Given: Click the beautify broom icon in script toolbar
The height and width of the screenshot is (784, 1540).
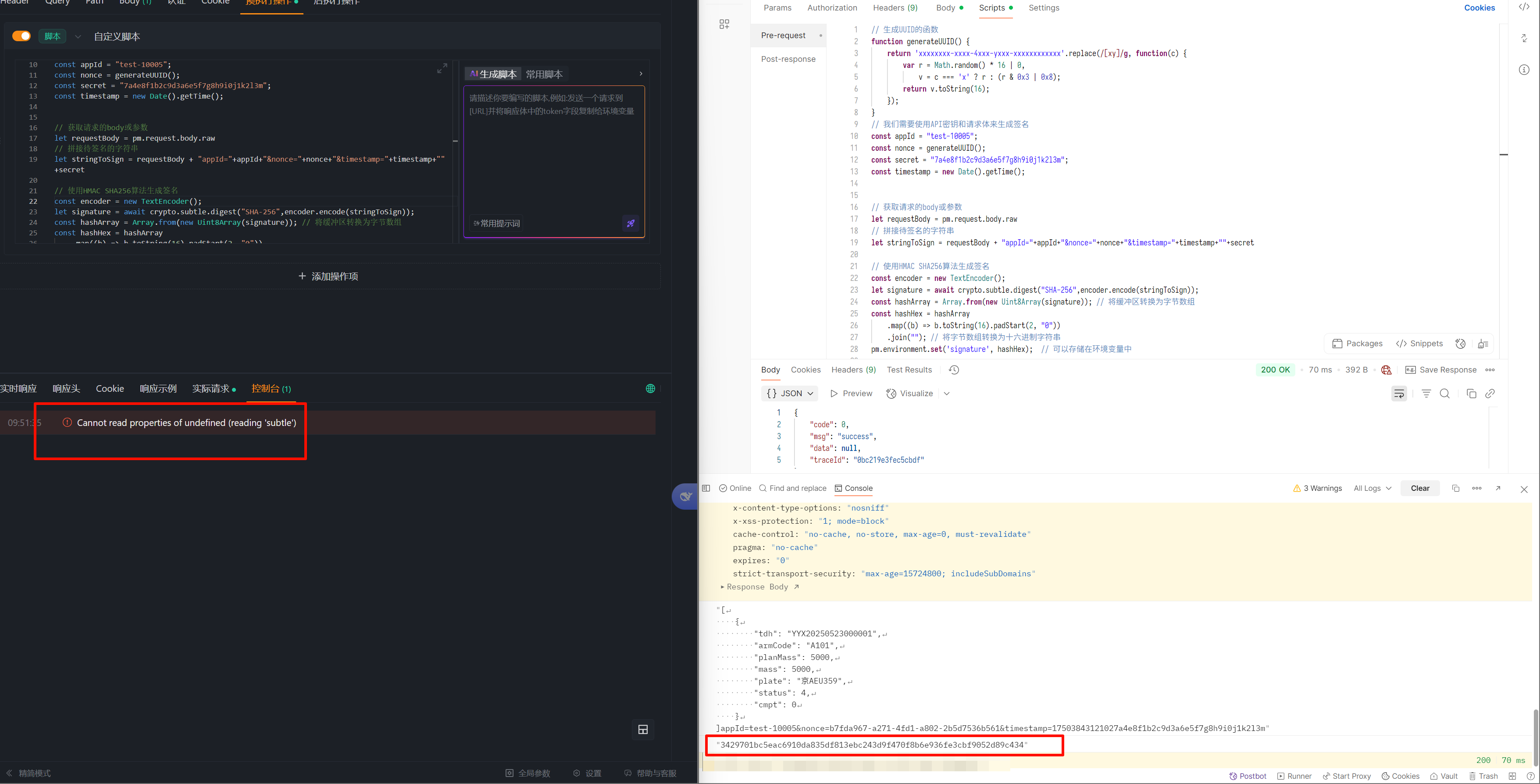Looking at the screenshot, I should click(x=1483, y=344).
